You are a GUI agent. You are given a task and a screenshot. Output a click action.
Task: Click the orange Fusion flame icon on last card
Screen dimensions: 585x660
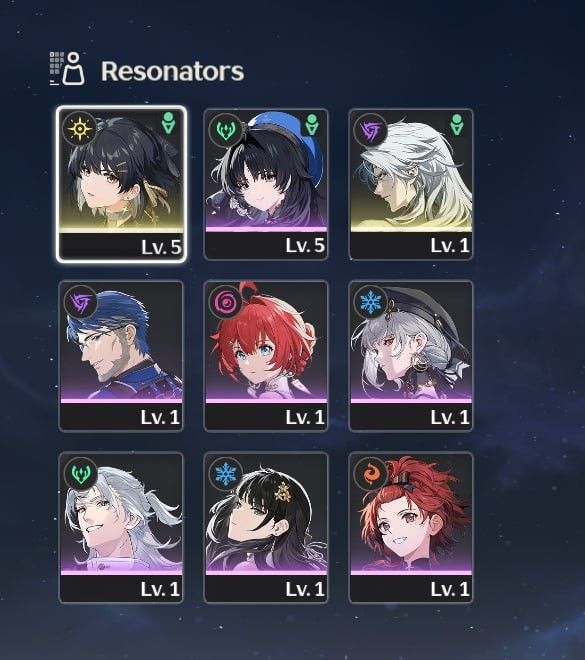click(x=370, y=474)
